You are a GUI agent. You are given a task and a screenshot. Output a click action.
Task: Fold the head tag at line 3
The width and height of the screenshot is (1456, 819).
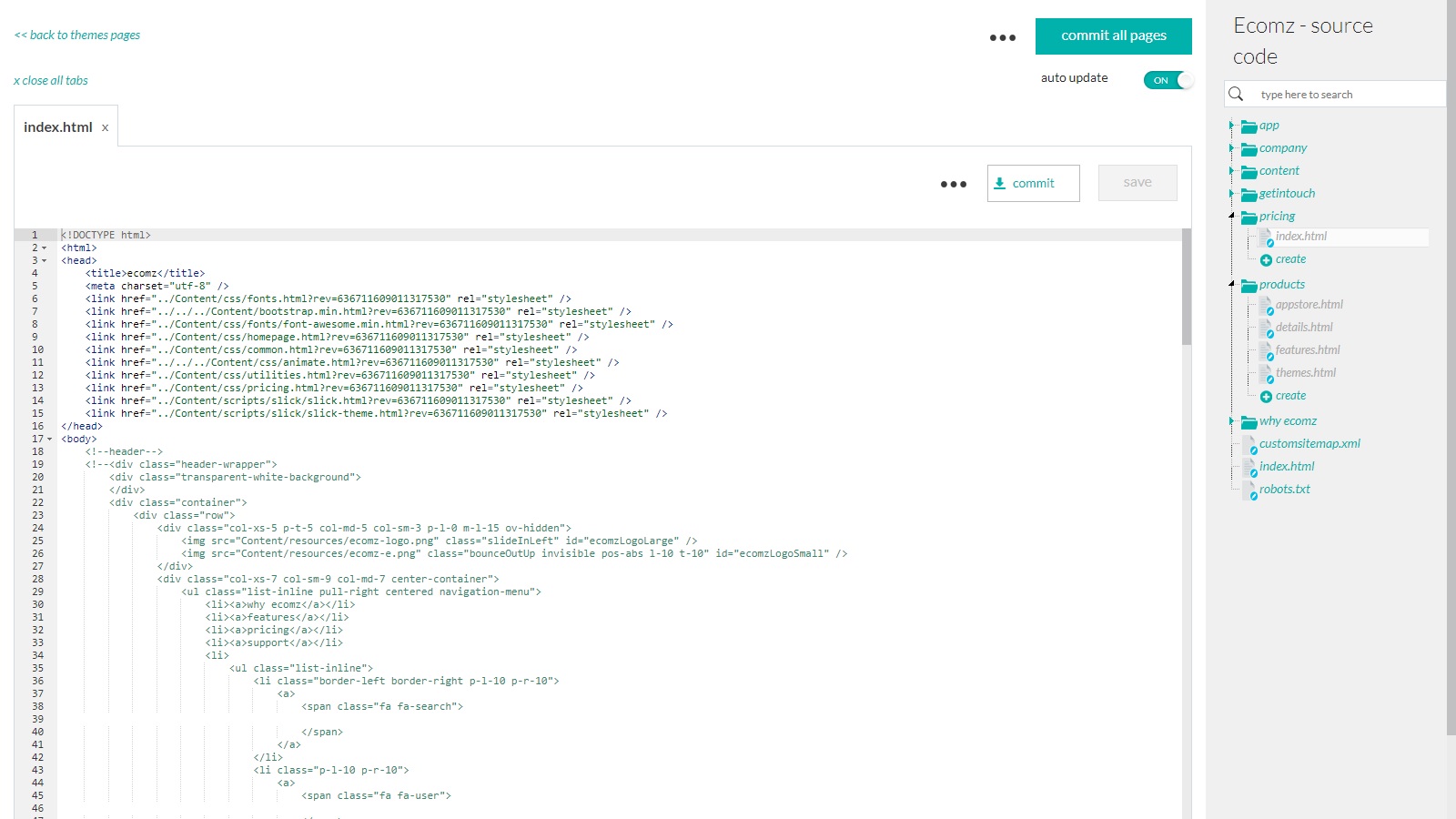pos(44,261)
